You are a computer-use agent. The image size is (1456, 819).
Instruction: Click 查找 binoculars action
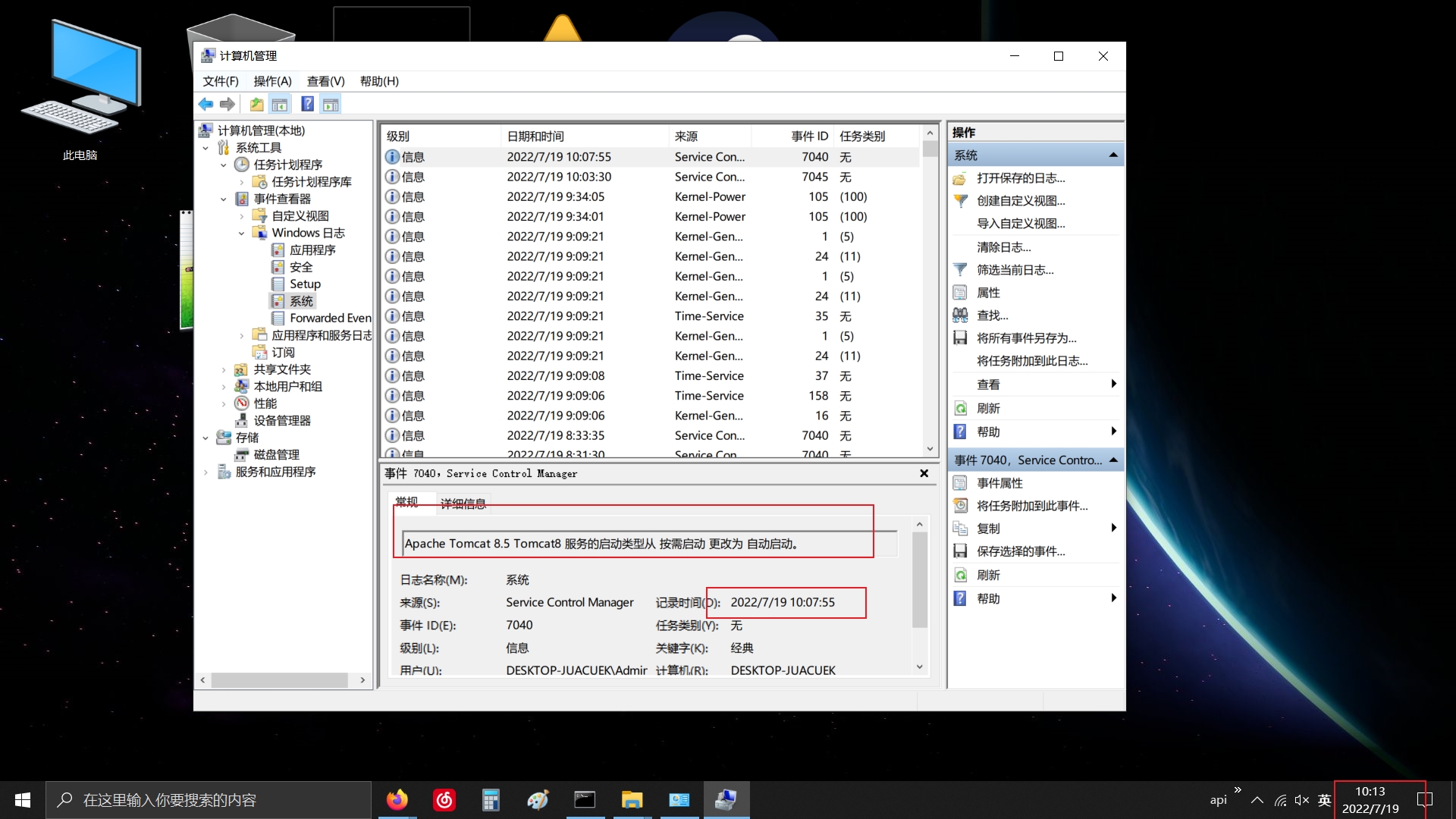tap(993, 315)
